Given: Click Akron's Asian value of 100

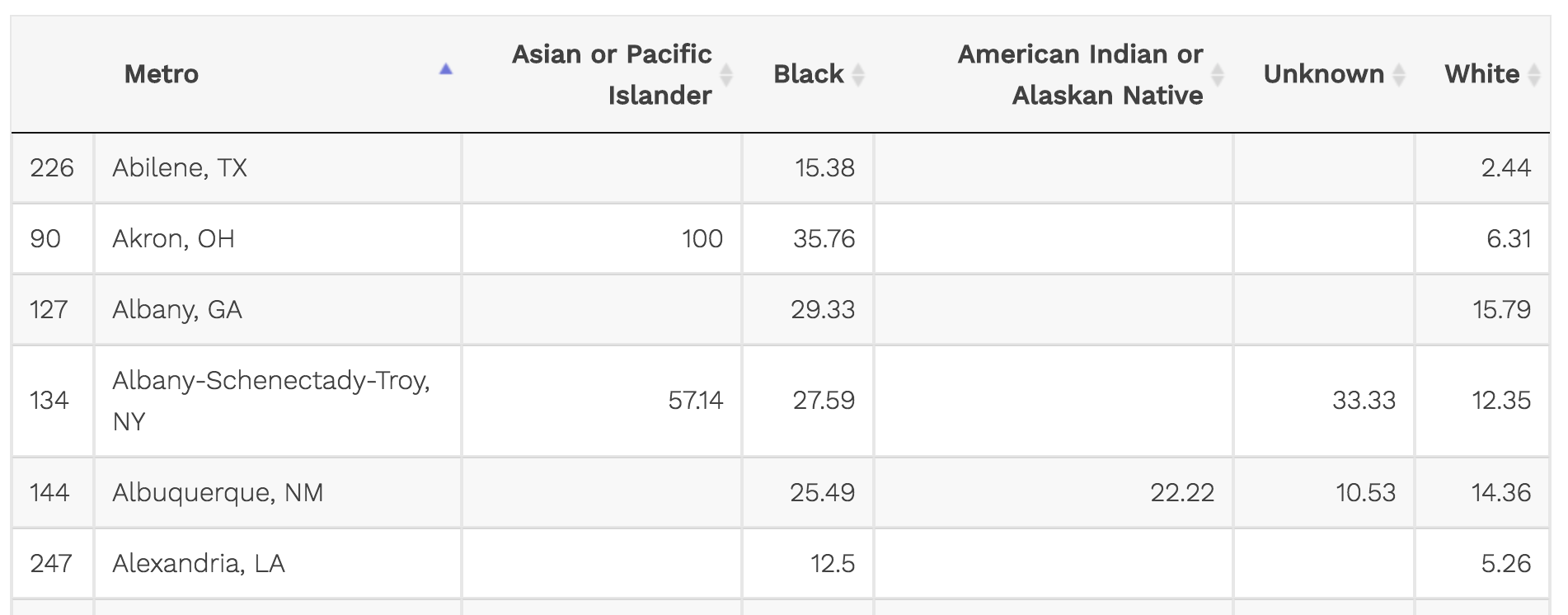Looking at the screenshot, I should click(702, 239).
